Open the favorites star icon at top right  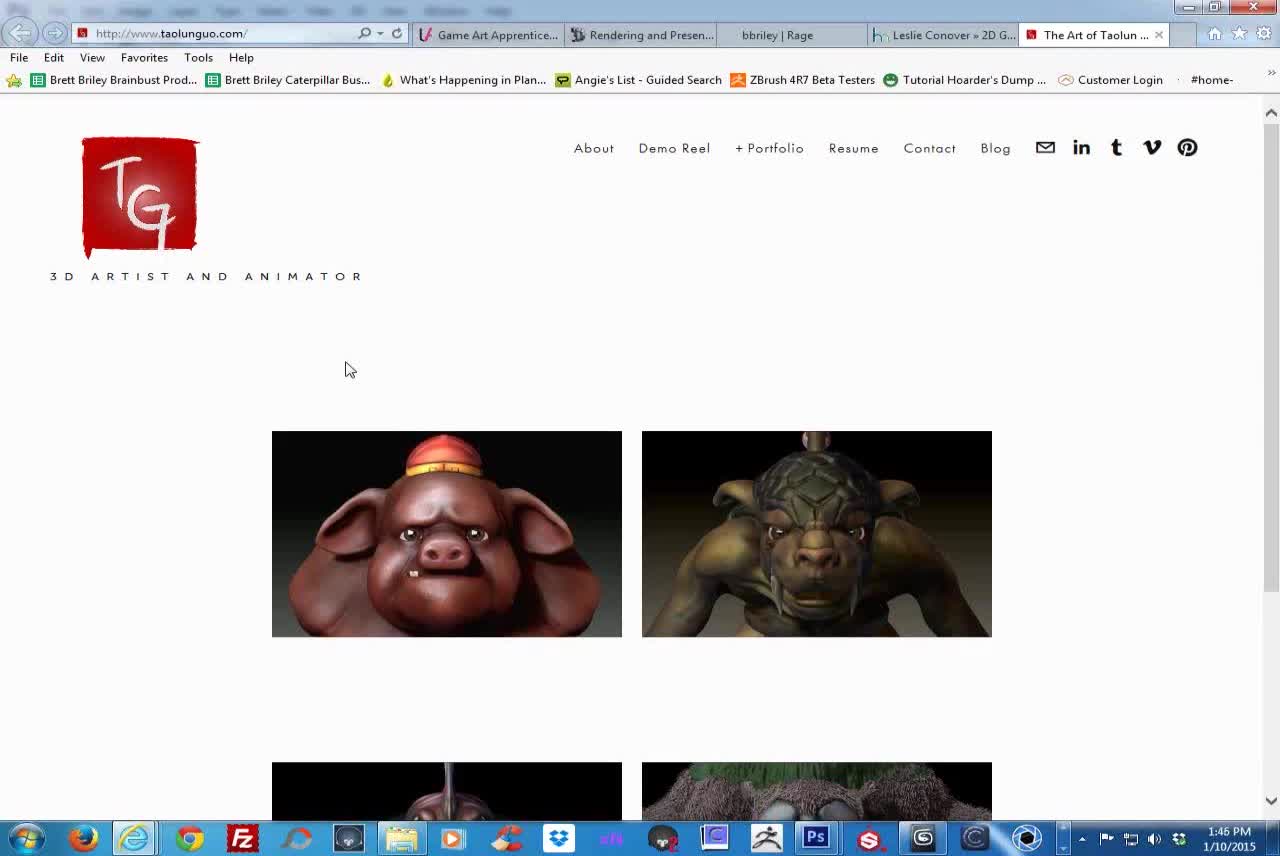[x=1239, y=34]
